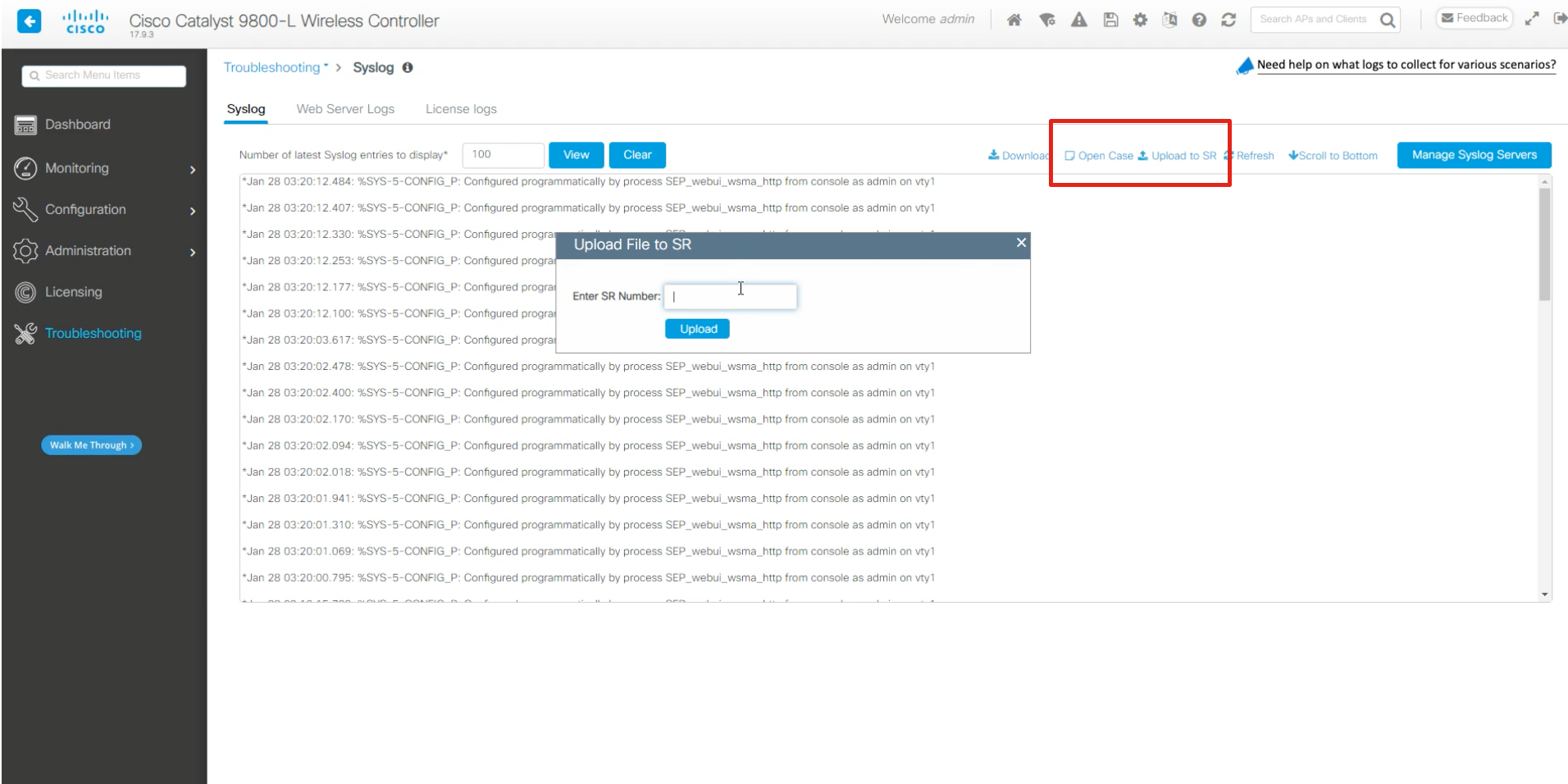The image size is (1568, 784).
Task: Select log entry at 03:20:02.478
Action: (588, 367)
